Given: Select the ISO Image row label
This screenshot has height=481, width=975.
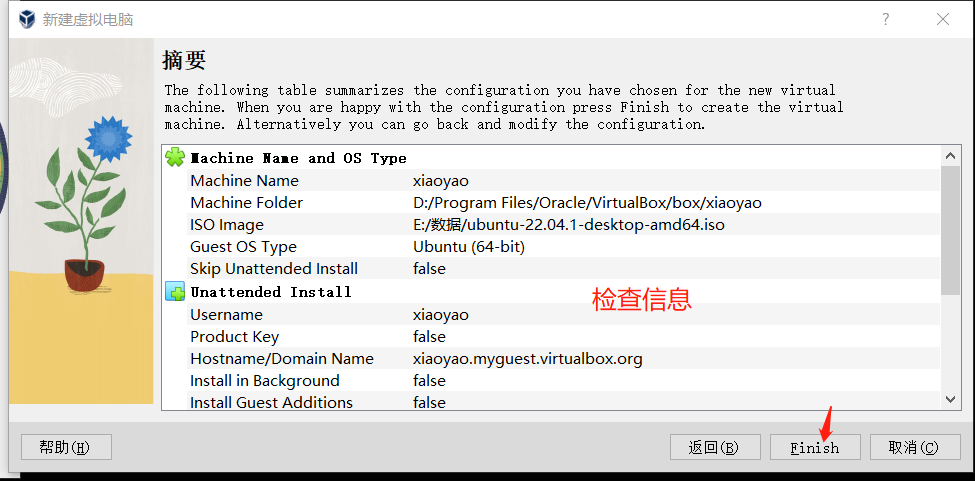Looking at the screenshot, I should (x=227, y=225).
